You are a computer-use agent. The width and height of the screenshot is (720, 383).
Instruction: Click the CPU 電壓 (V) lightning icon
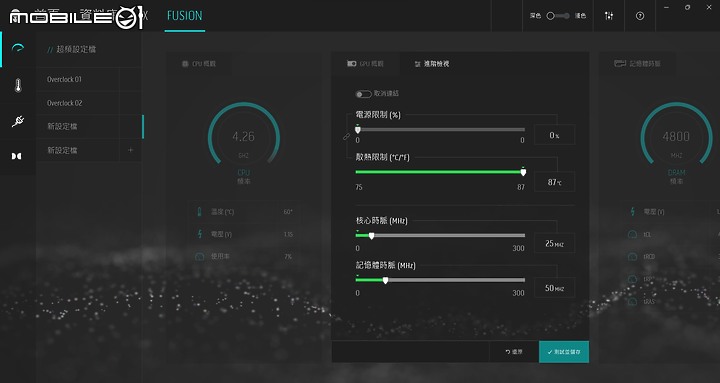(200, 234)
